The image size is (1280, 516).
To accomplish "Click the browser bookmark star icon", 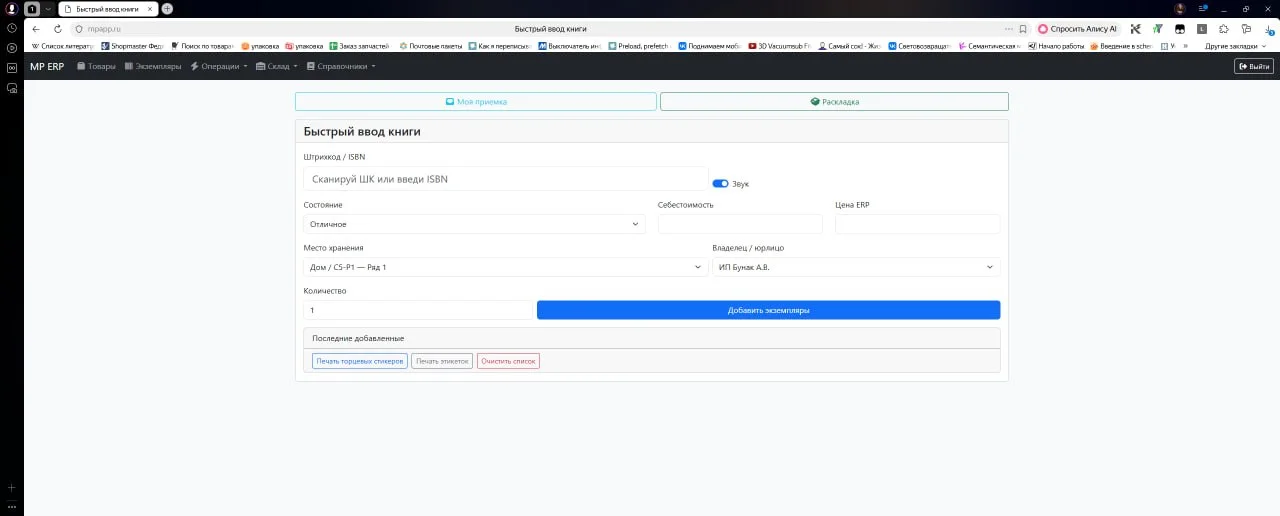I will (x=1022, y=29).
